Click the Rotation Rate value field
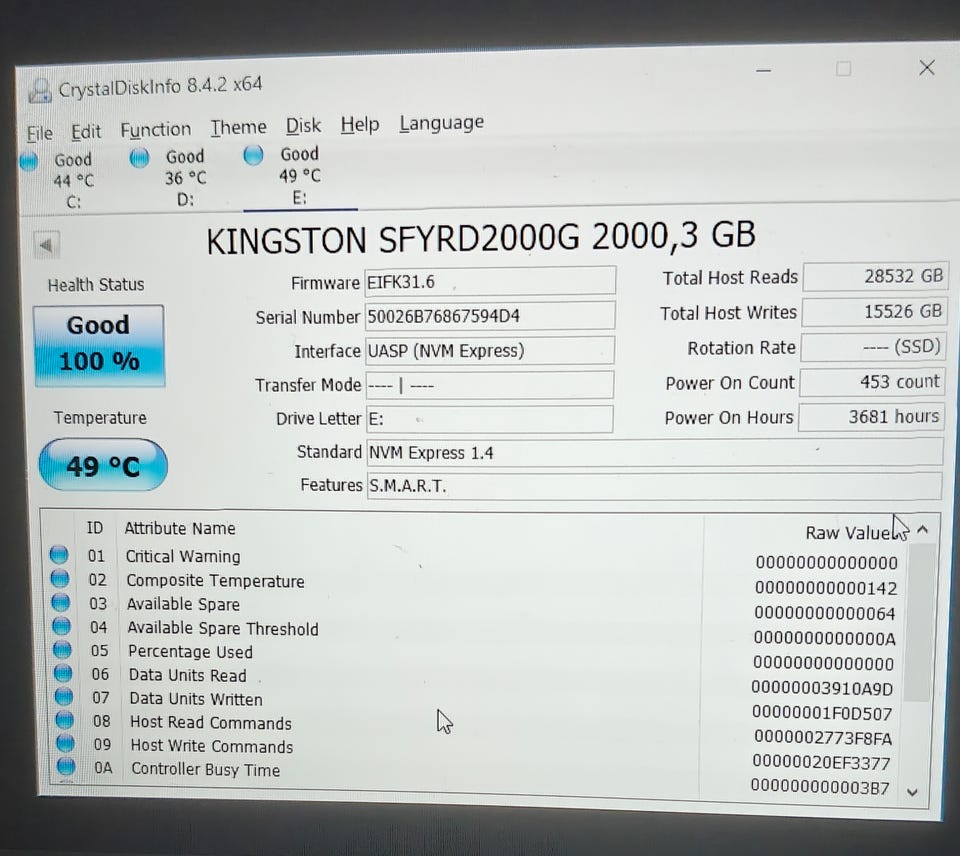This screenshot has height=856, width=960. tap(872, 347)
